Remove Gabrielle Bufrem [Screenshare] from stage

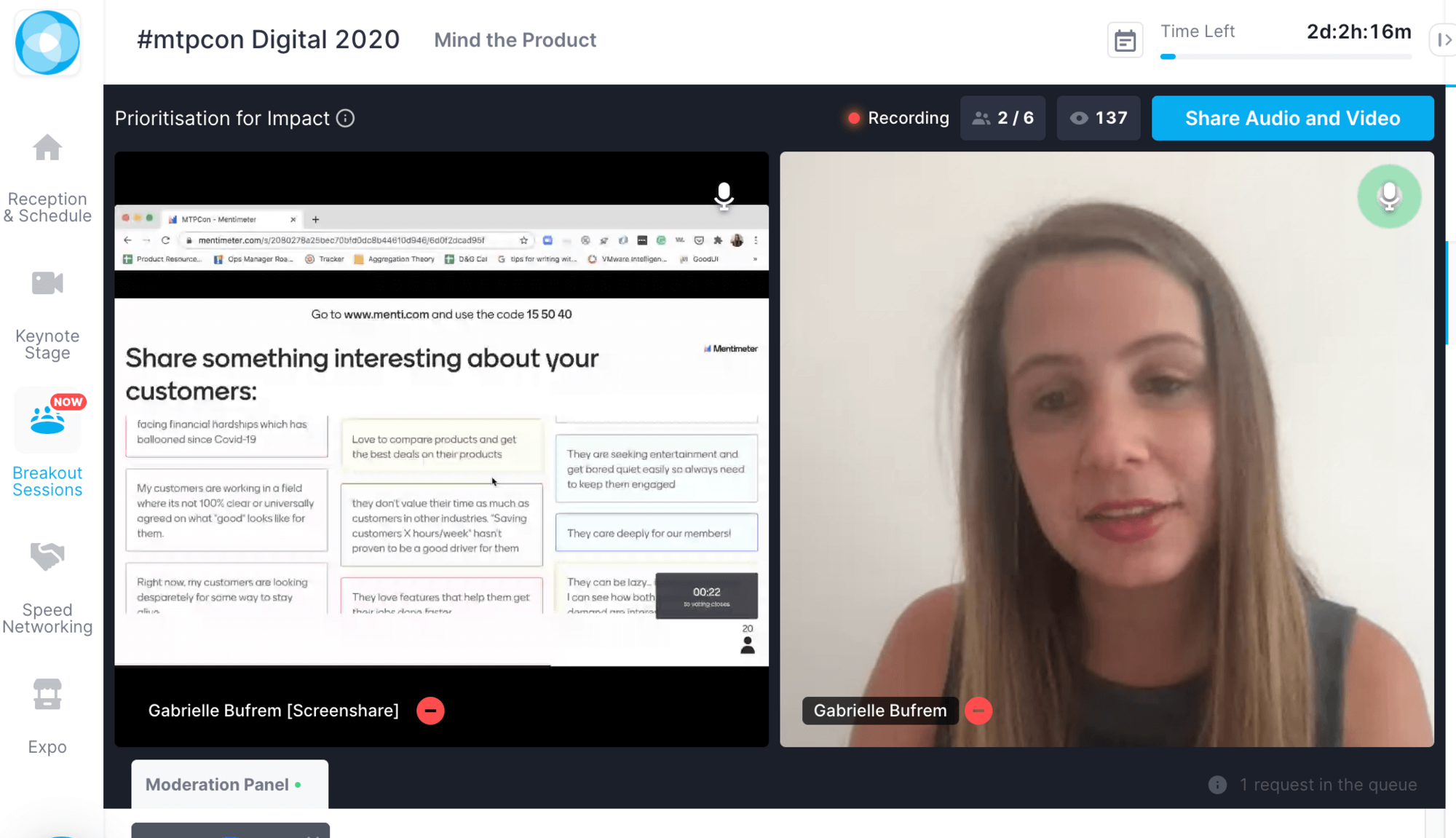(430, 711)
